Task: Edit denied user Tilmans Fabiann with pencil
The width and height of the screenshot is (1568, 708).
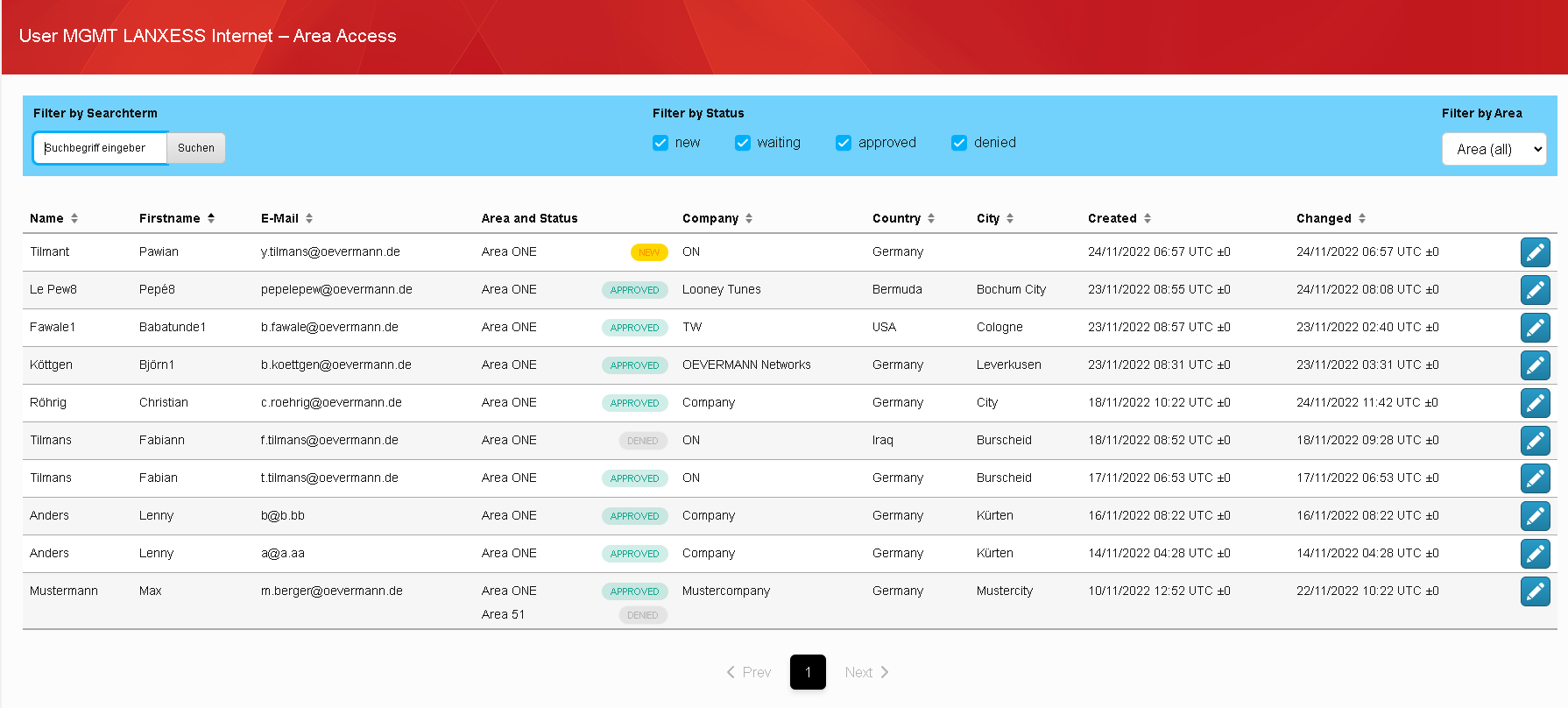Action: click(x=1535, y=441)
